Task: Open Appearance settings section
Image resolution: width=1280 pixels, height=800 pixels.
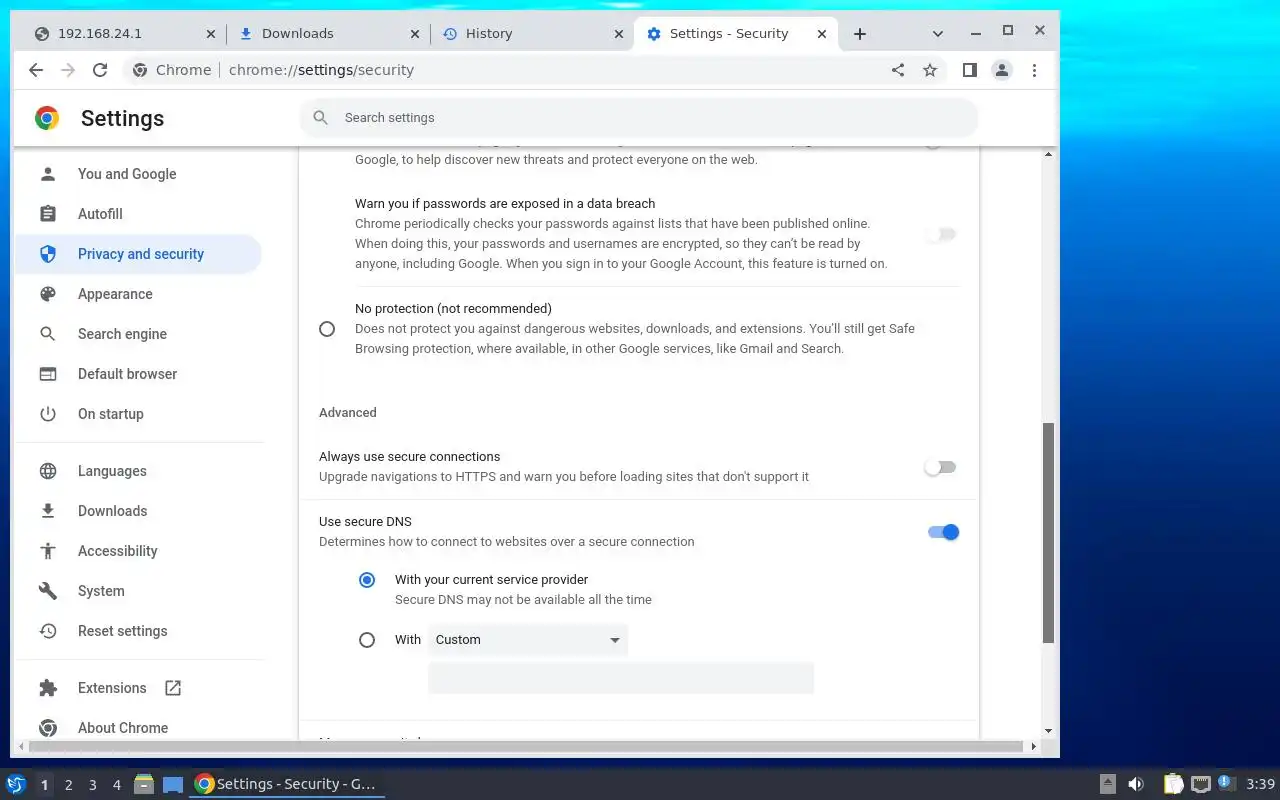Action: tap(138, 294)
